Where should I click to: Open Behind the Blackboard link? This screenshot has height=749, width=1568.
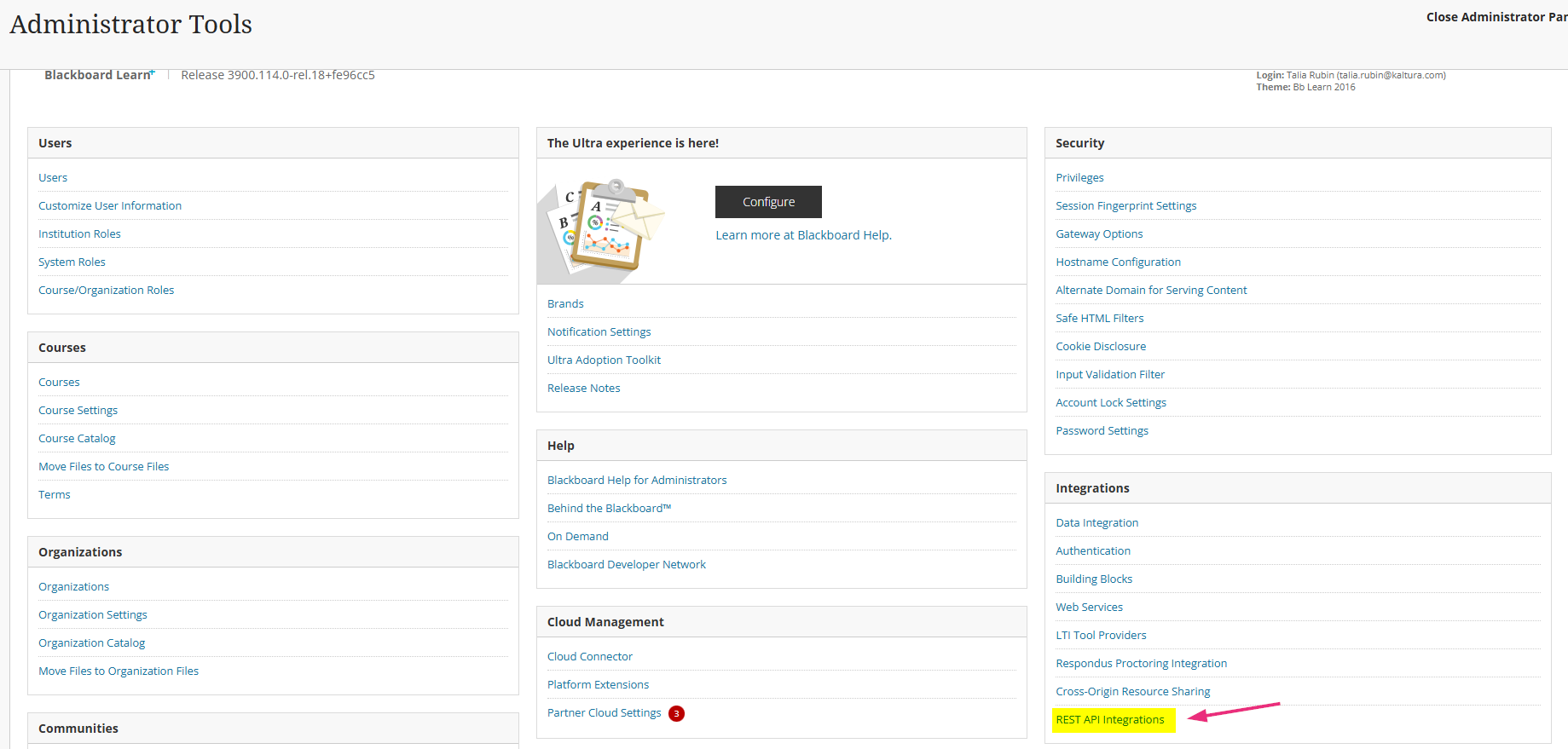click(609, 508)
